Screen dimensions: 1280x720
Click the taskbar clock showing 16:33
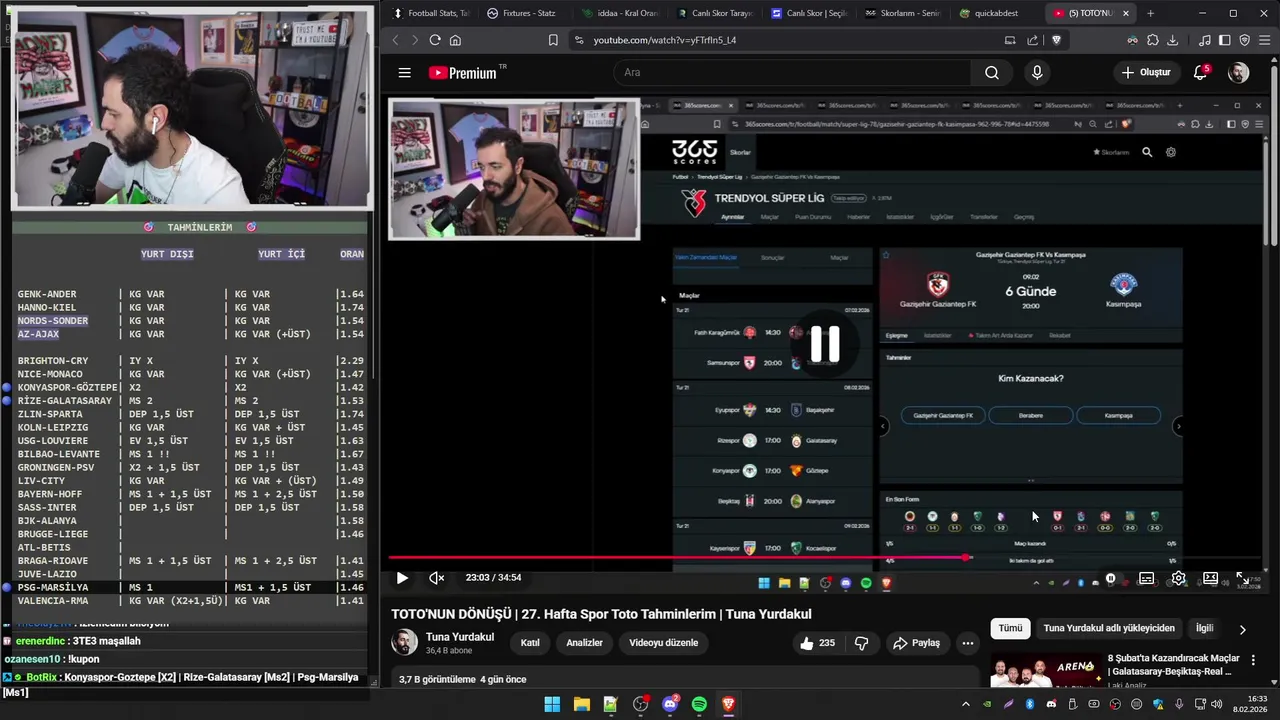[1249, 705]
